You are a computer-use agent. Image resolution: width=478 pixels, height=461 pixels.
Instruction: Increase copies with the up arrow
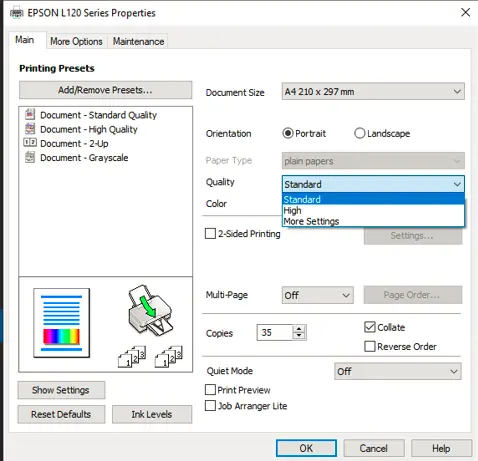coord(299,328)
